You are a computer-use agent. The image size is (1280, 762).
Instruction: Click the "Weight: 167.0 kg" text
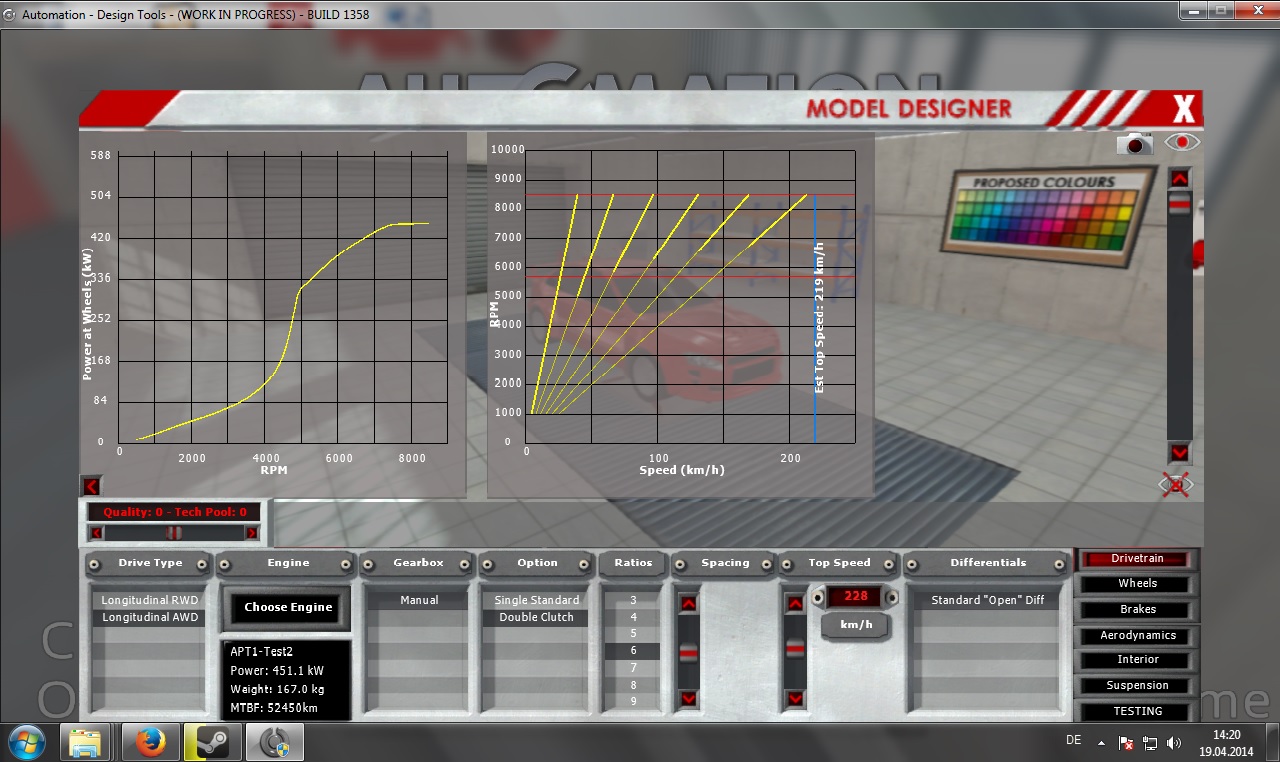coord(277,689)
